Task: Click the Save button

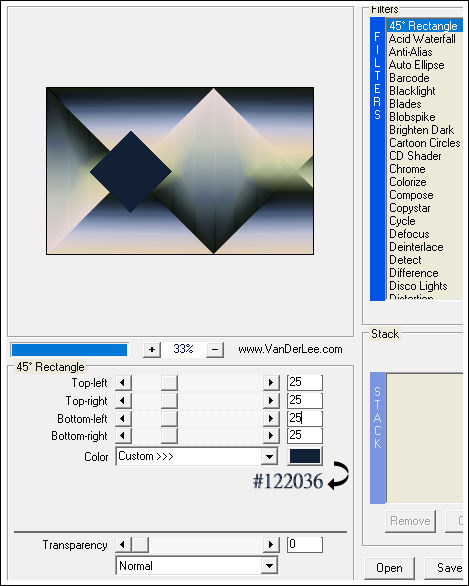Action: point(447,568)
